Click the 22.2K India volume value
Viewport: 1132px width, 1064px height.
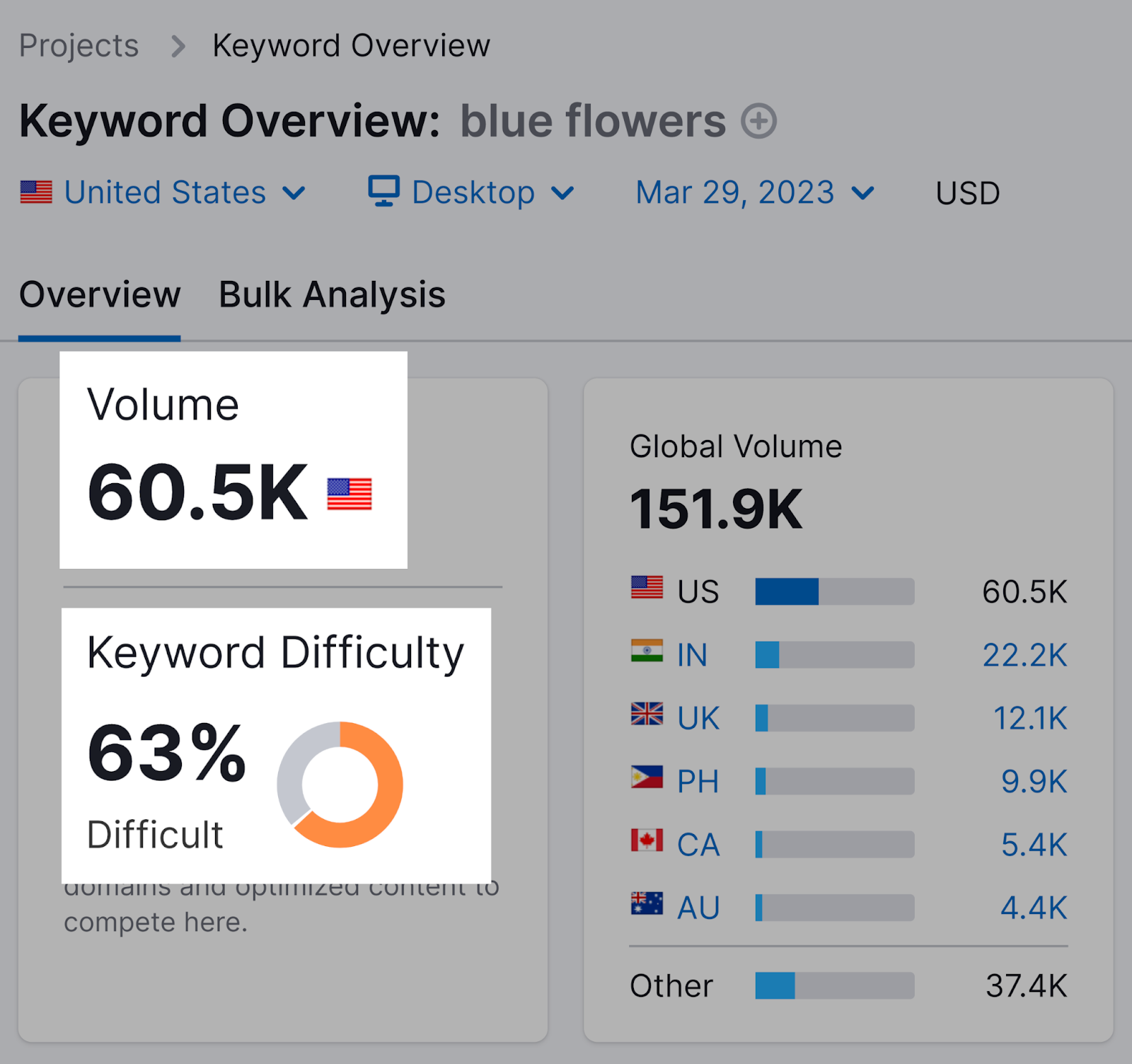click(1024, 654)
